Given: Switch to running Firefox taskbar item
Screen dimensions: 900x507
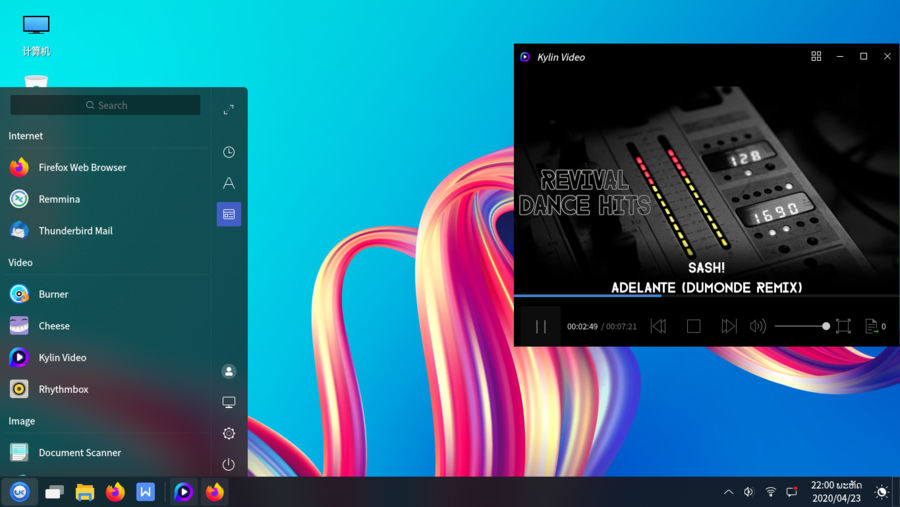Looking at the screenshot, I should coord(215,492).
